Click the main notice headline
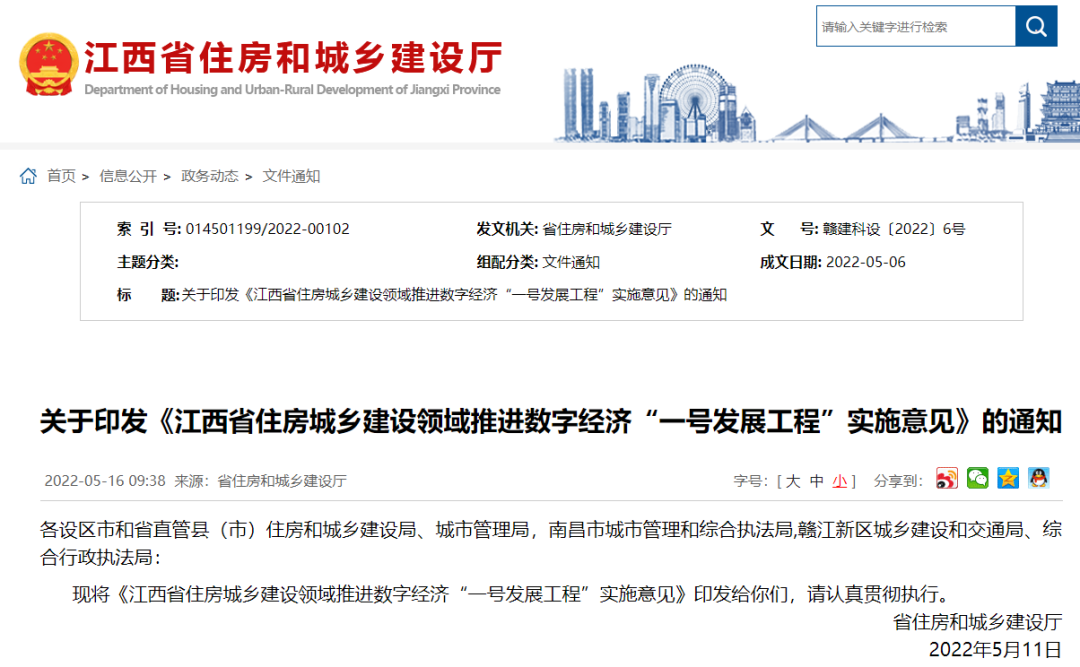Viewport: 1080px width, 667px height. (540, 420)
